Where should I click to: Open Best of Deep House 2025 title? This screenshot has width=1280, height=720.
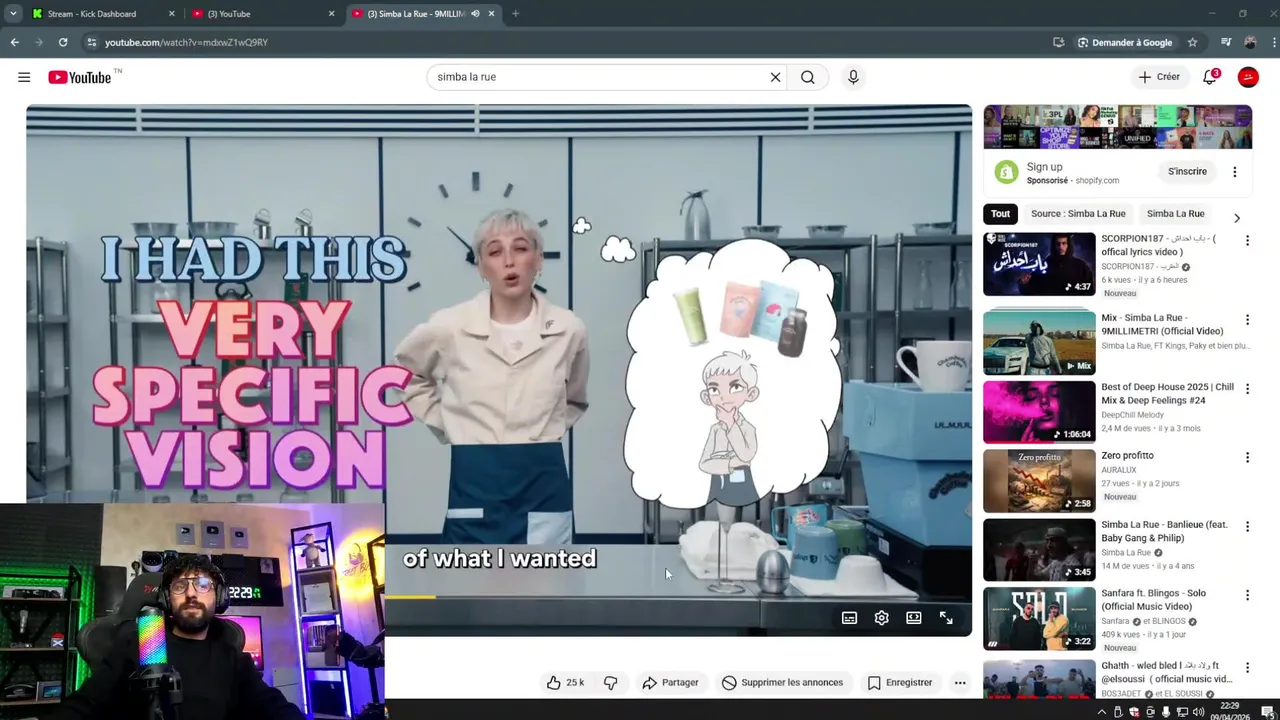coord(1167,394)
